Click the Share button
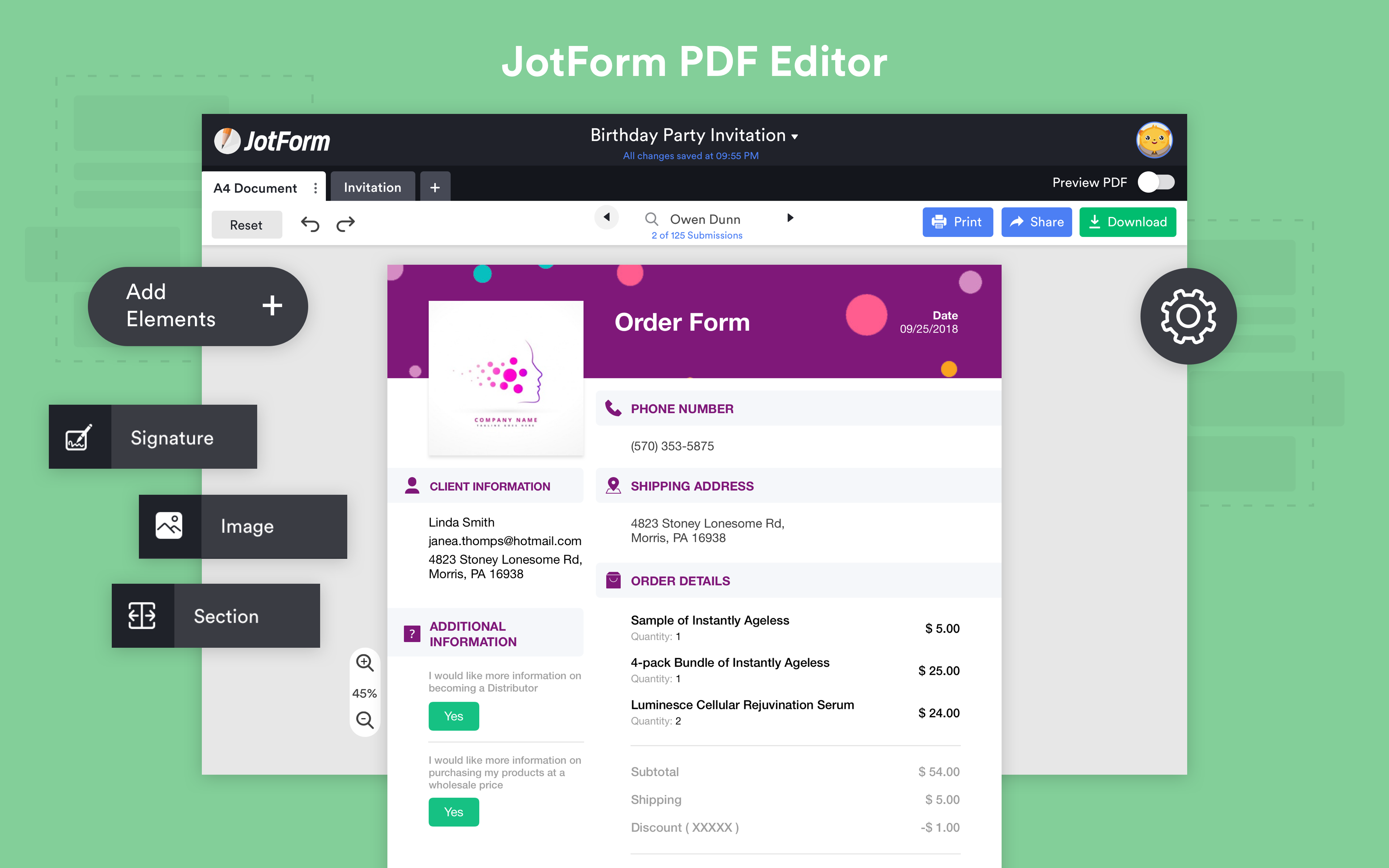 click(1036, 222)
